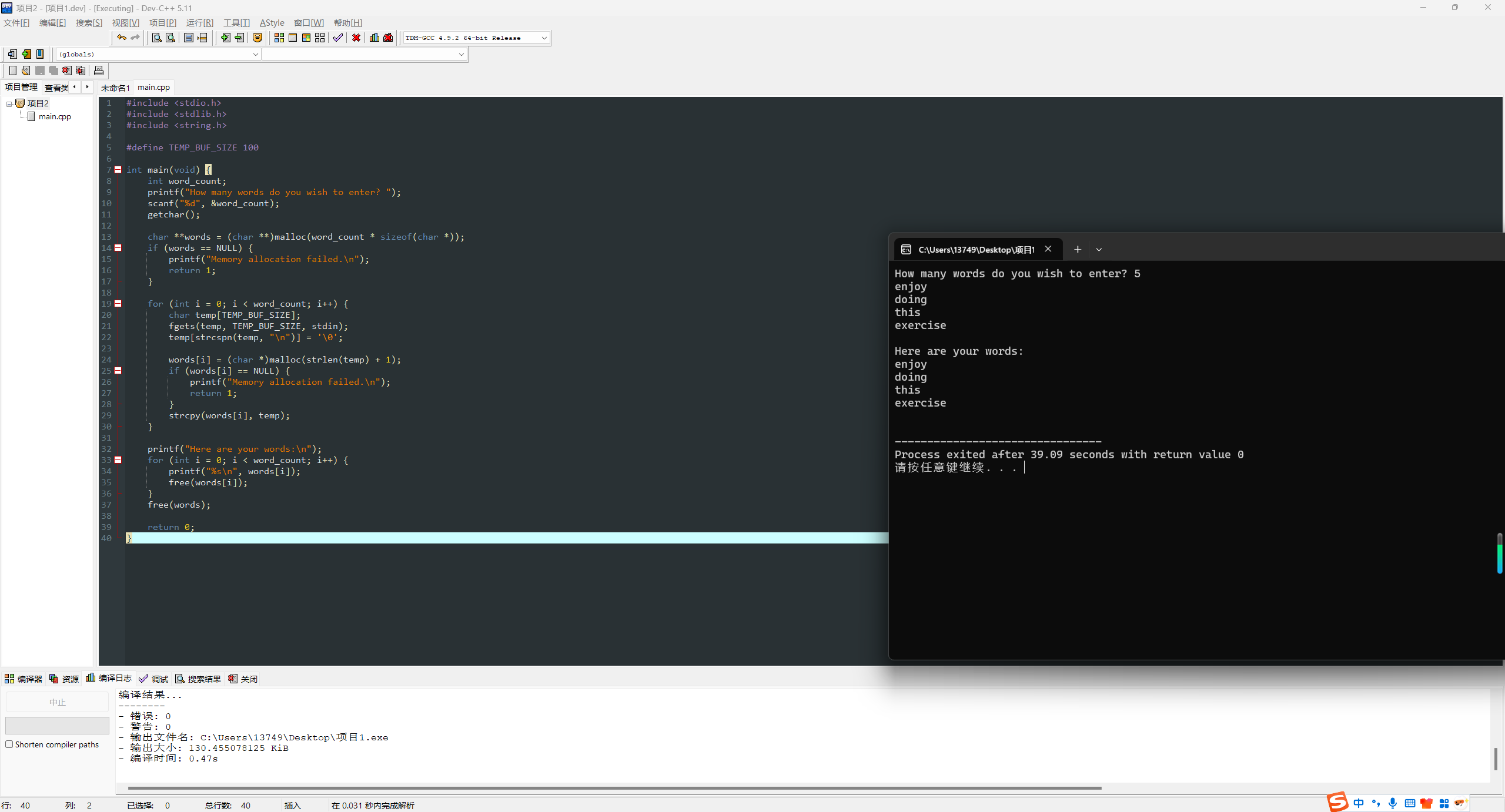Click the purple checkmark syntax check icon
Viewport: 1505px width, 812px height.
point(338,38)
